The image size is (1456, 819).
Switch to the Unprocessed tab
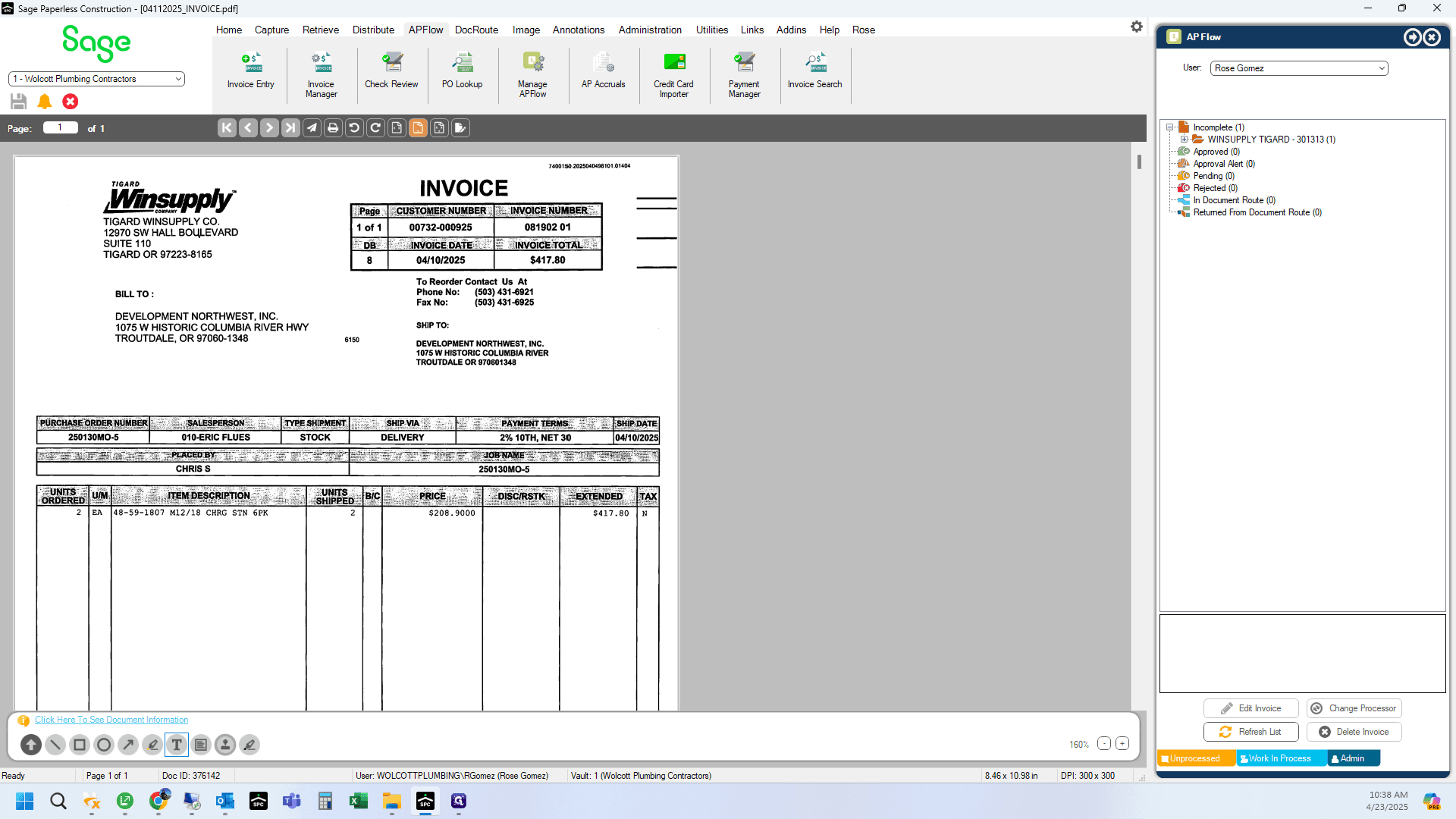1196,758
